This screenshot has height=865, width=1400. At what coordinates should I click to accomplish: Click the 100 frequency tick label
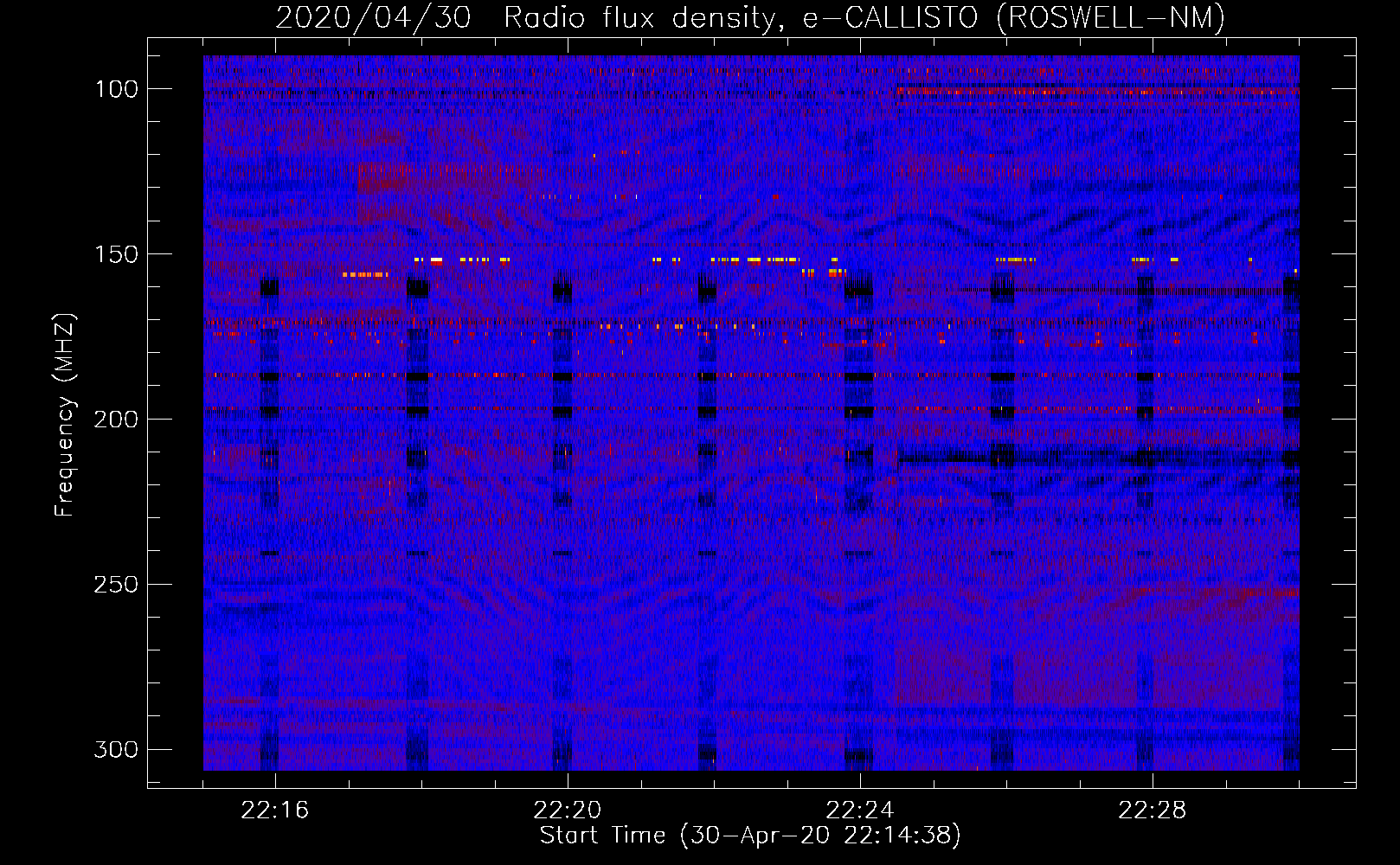(116, 89)
